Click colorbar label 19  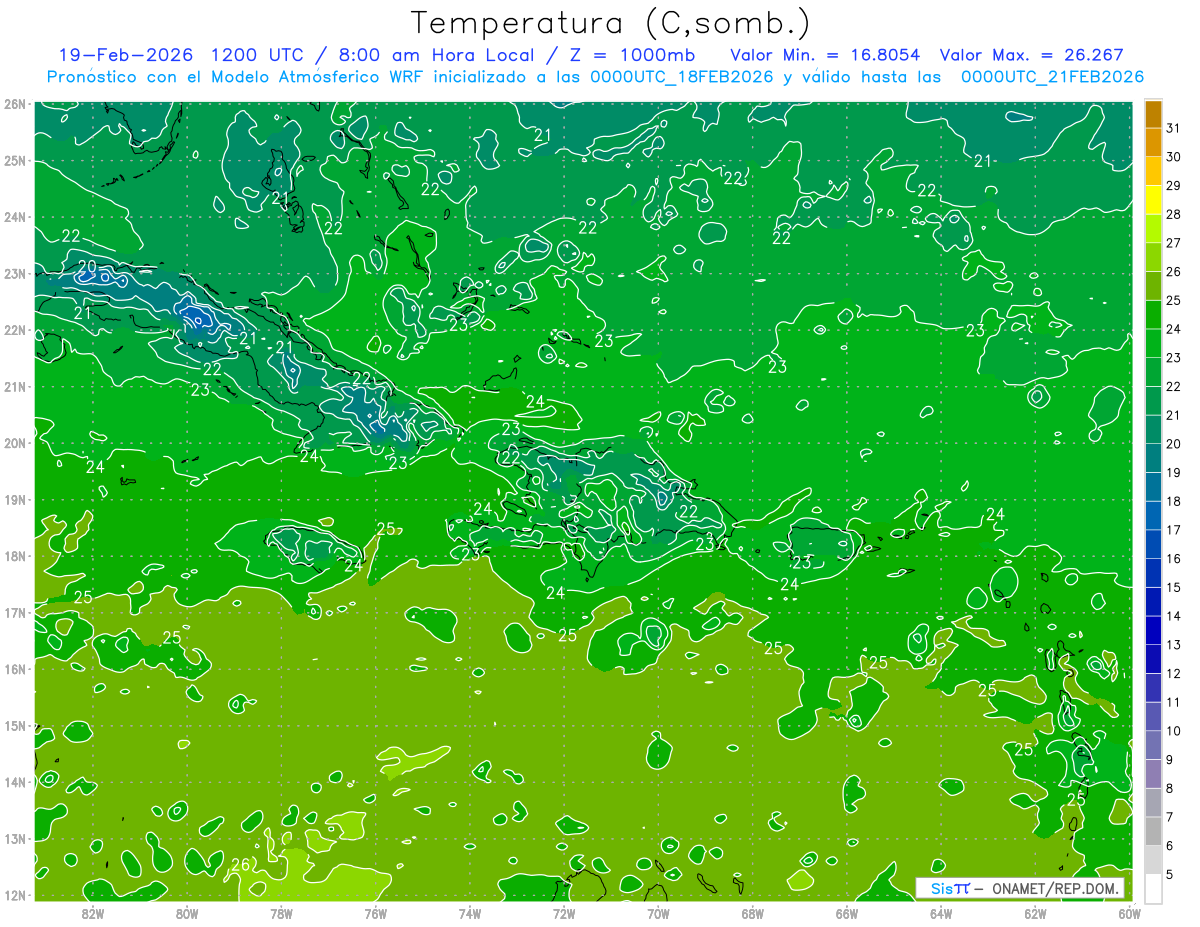pyautogui.click(x=1173, y=472)
